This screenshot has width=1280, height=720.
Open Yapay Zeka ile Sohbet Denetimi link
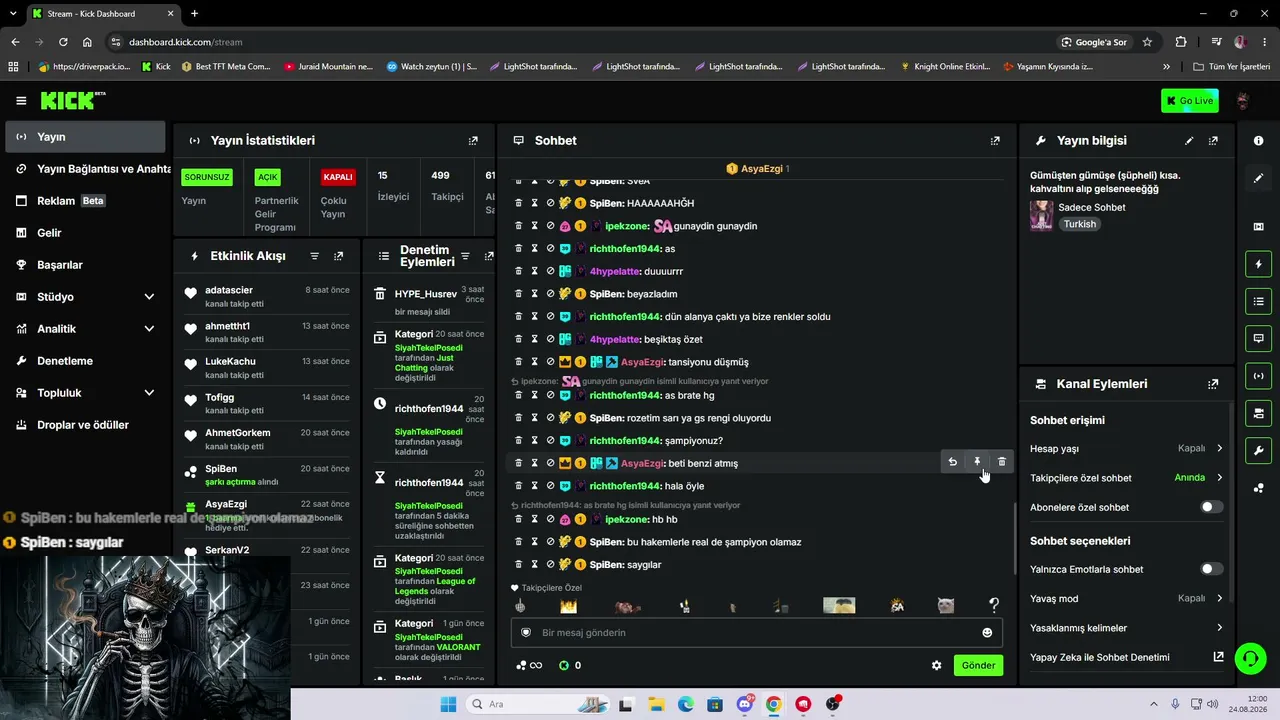coord(1127,657)
